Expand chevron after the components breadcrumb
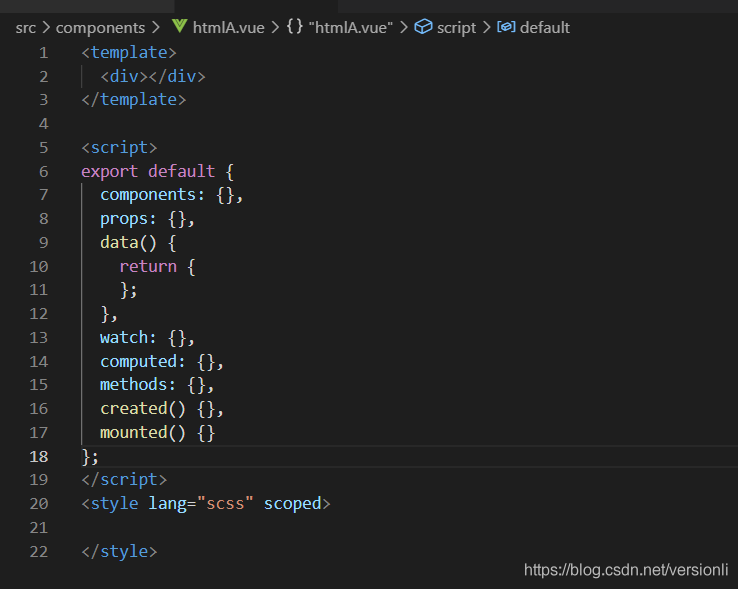The image size is (738, 589). point(156,27)
